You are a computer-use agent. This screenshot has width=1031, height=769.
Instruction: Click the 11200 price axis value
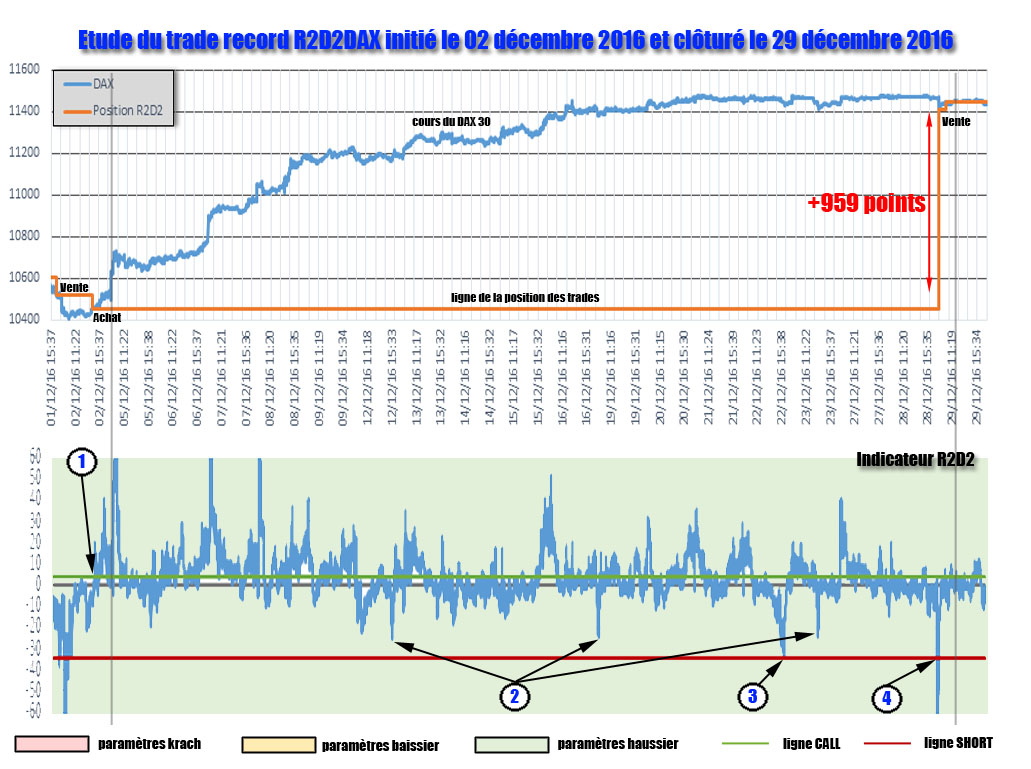pos(24,152)
